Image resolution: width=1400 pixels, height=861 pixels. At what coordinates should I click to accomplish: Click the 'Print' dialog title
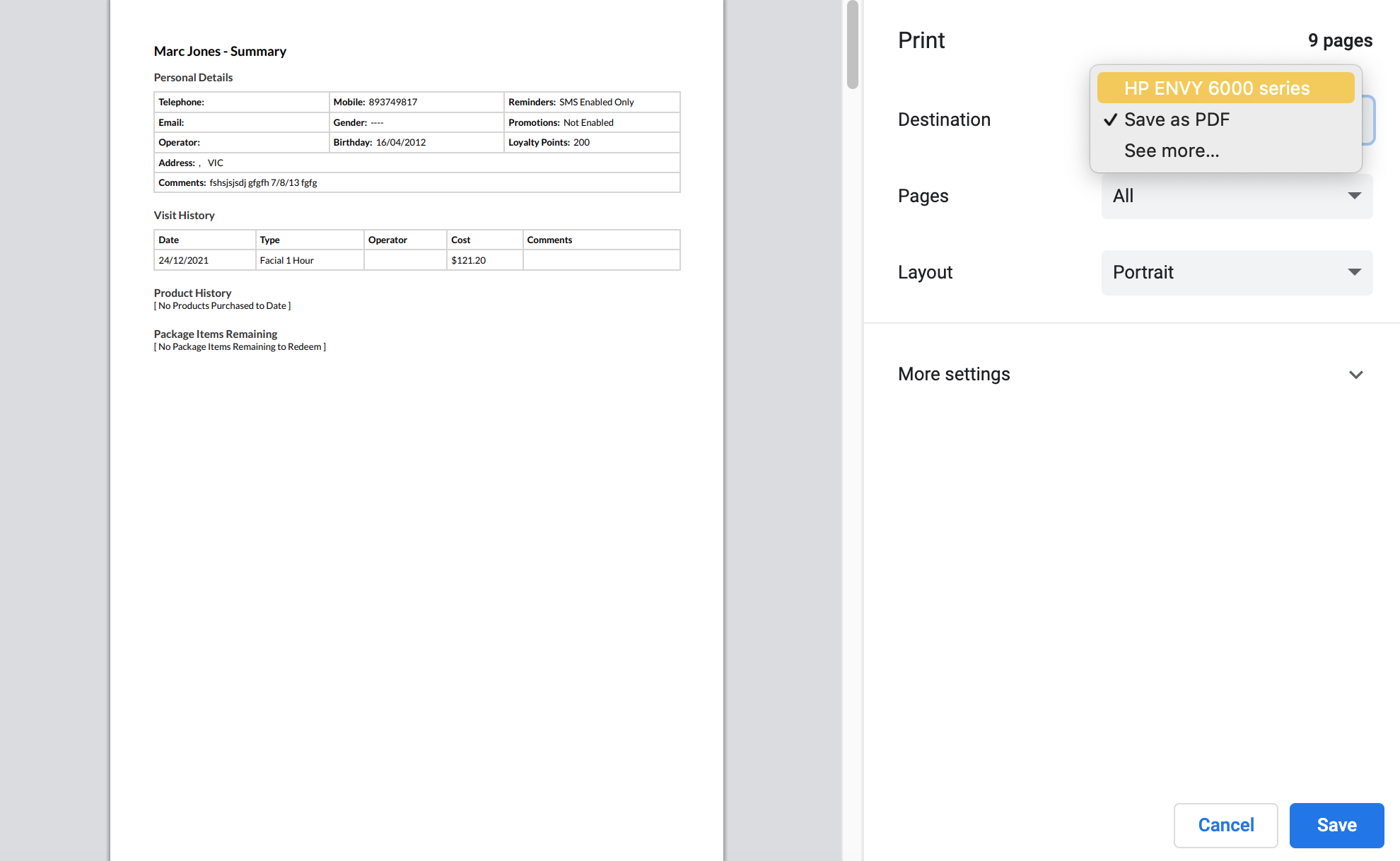(921, 40)
